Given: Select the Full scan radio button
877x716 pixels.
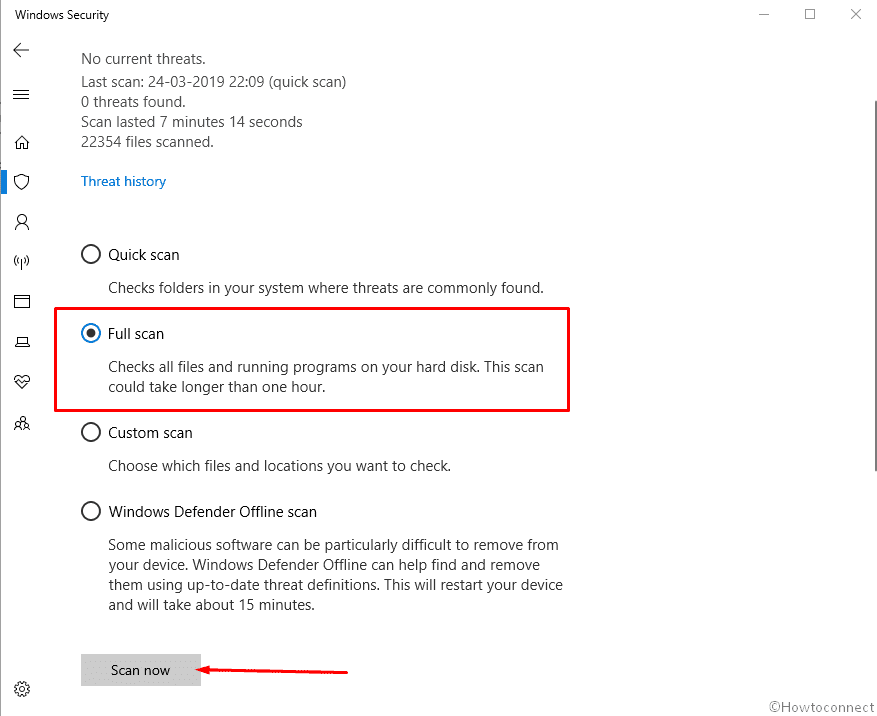Looking at the screenshot, I should click(x=91, y=333).
